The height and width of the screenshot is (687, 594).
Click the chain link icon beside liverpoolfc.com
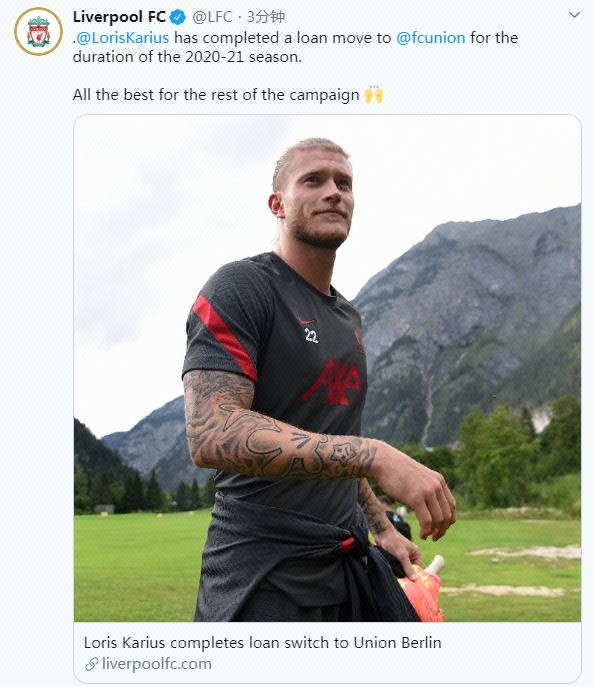pyautogui.click(x=92, y=664)
